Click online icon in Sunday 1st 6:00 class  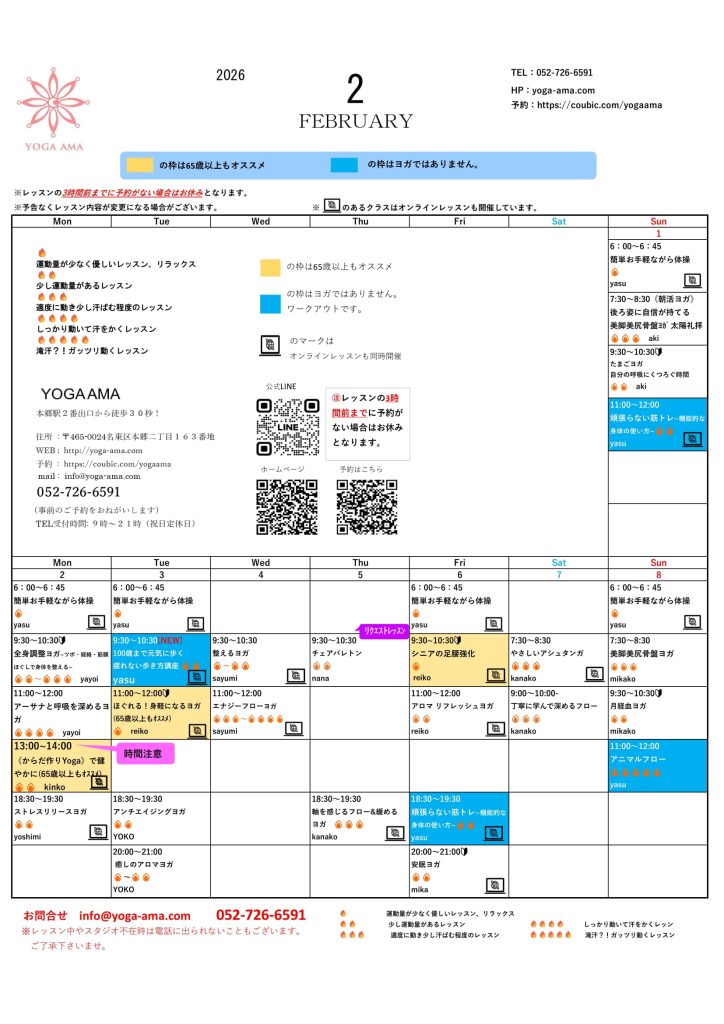point(692,281)
